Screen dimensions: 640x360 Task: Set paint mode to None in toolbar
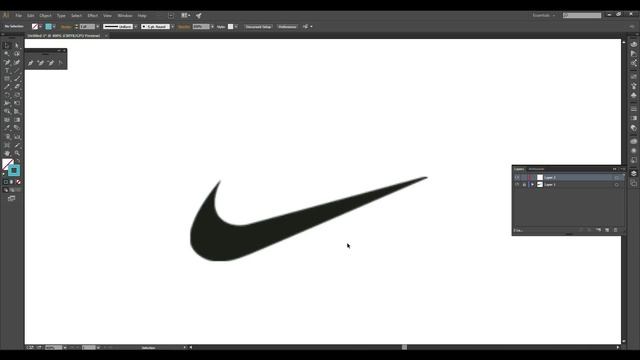(18, 182)
